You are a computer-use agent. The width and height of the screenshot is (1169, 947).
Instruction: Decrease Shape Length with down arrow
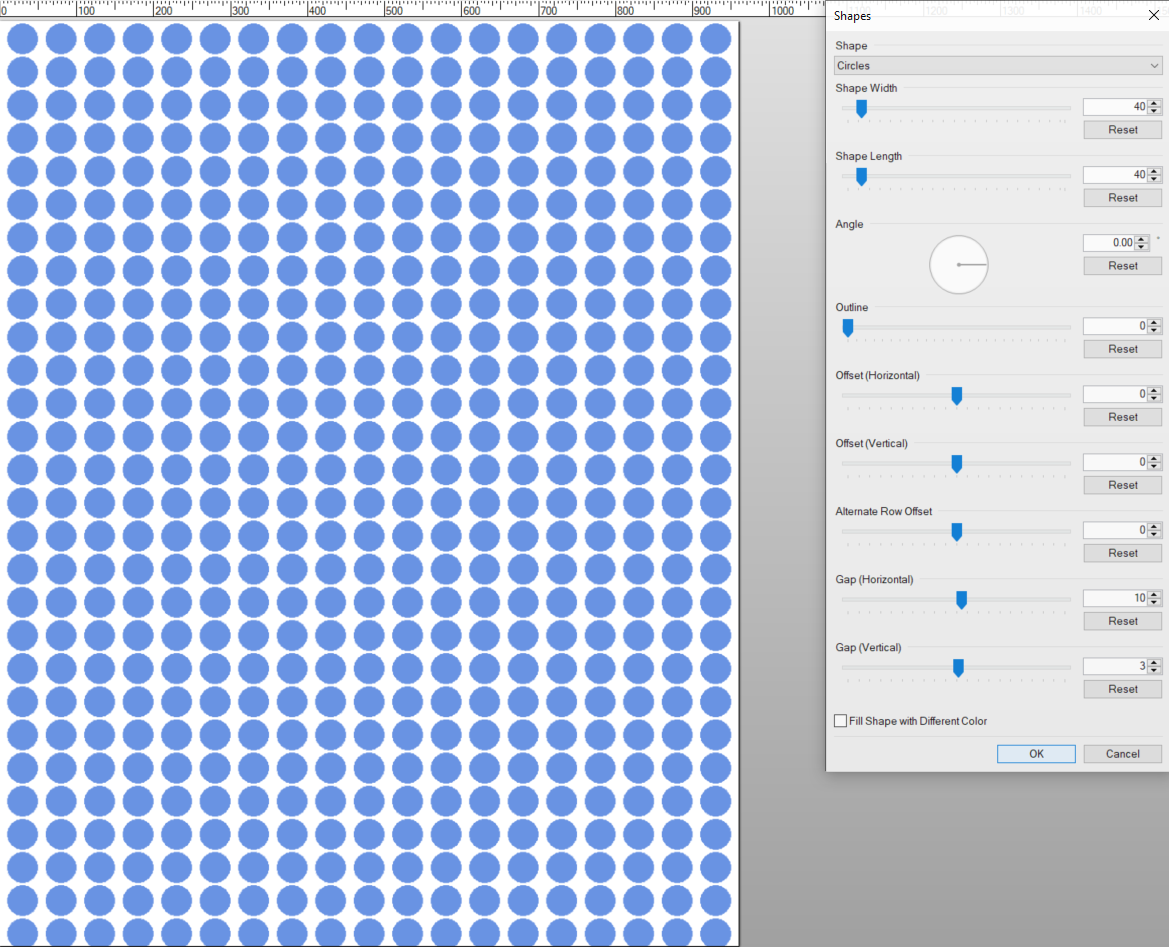point(1155,179)
